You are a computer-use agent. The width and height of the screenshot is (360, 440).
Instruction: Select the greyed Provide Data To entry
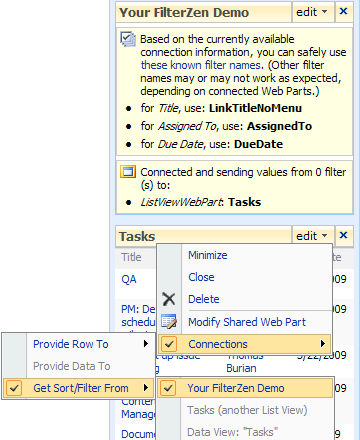pyautogui.click(x=71, y=366)
